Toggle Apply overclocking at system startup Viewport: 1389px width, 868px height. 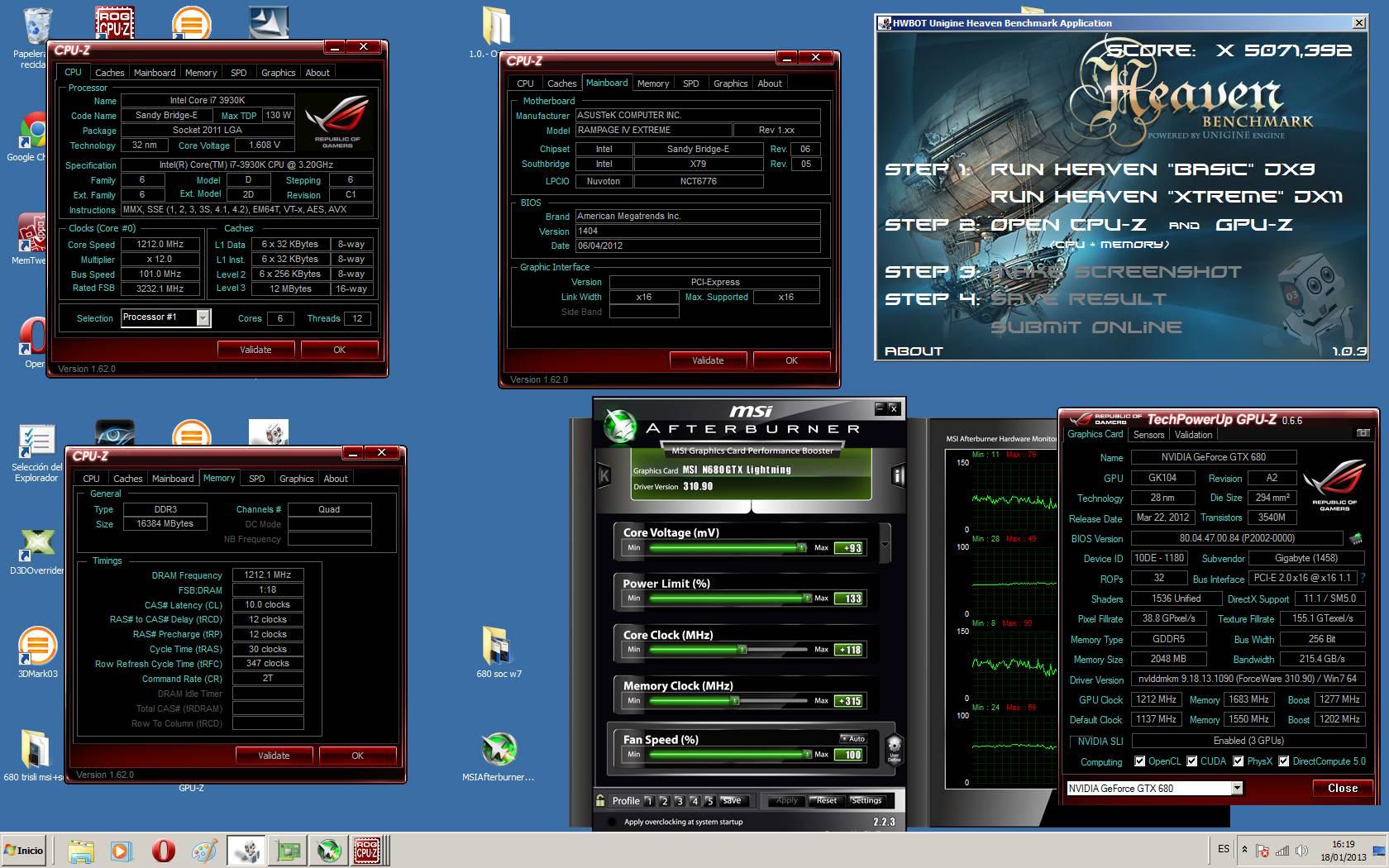click(612, 822)
